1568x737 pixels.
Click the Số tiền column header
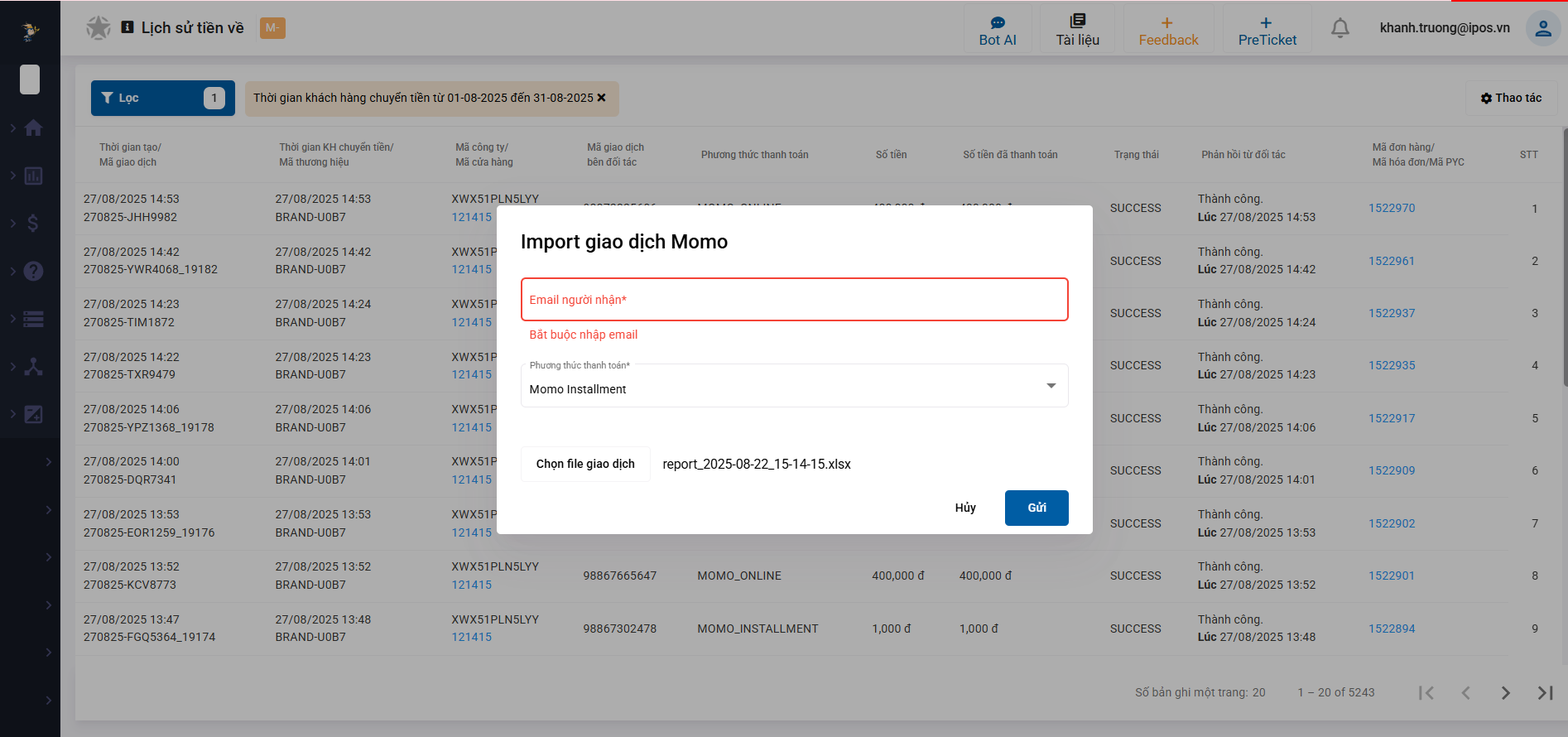coord(891,155)
